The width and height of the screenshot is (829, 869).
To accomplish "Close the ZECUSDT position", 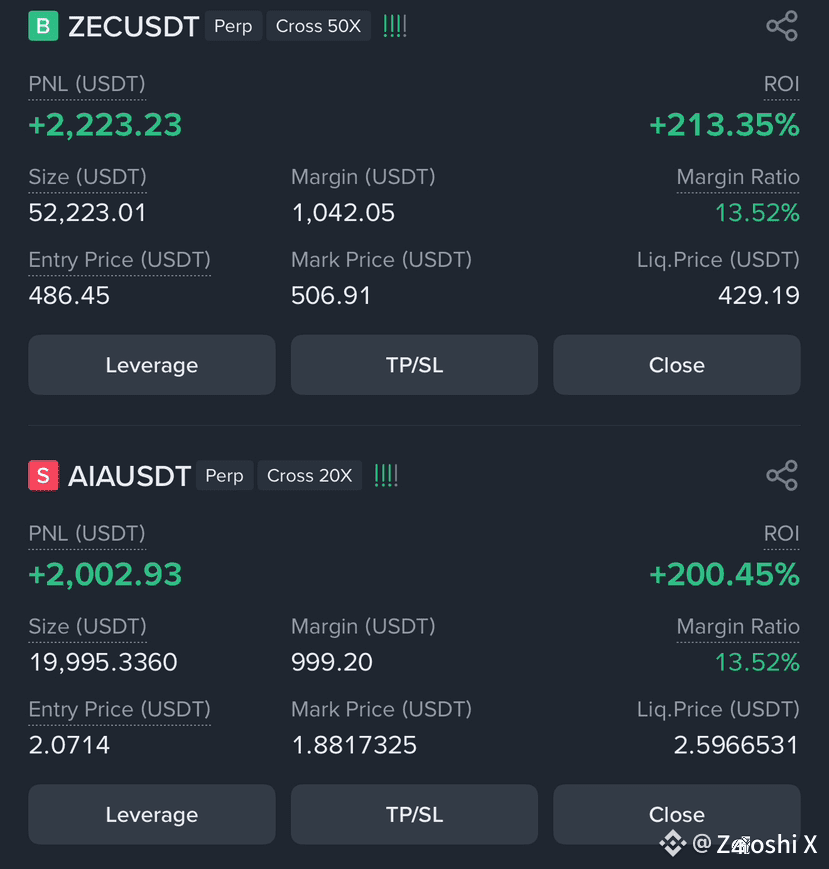I will tap(677, 365).
